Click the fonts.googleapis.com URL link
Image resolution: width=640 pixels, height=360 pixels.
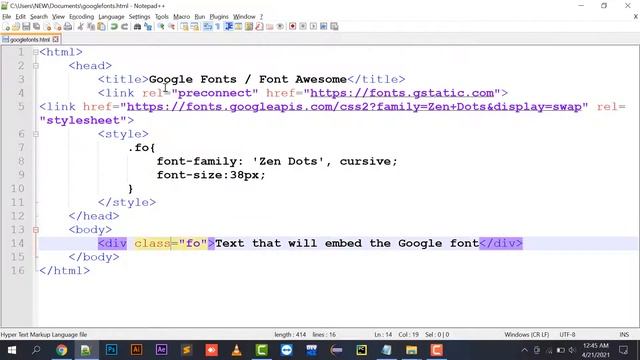354,107
